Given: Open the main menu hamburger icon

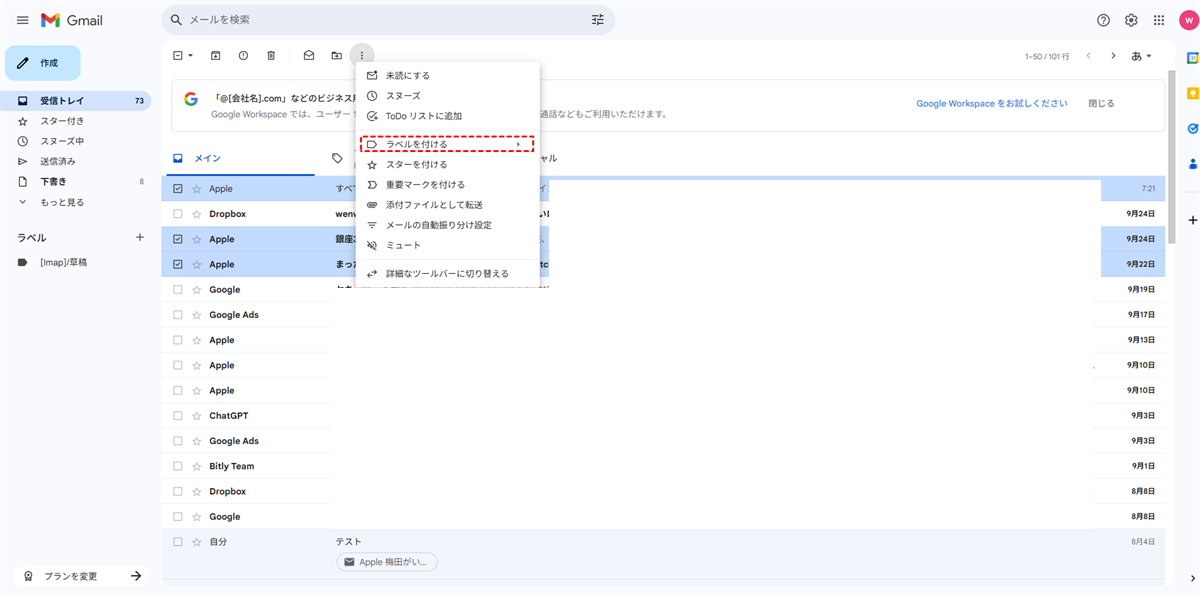Looking at the screenshot, I should pyautogui.click(x=22, y=20).
